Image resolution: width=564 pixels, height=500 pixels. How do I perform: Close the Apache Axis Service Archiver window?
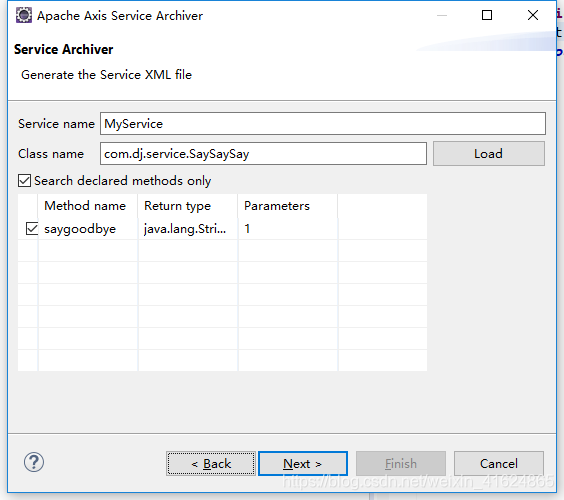tap(533, 15)
